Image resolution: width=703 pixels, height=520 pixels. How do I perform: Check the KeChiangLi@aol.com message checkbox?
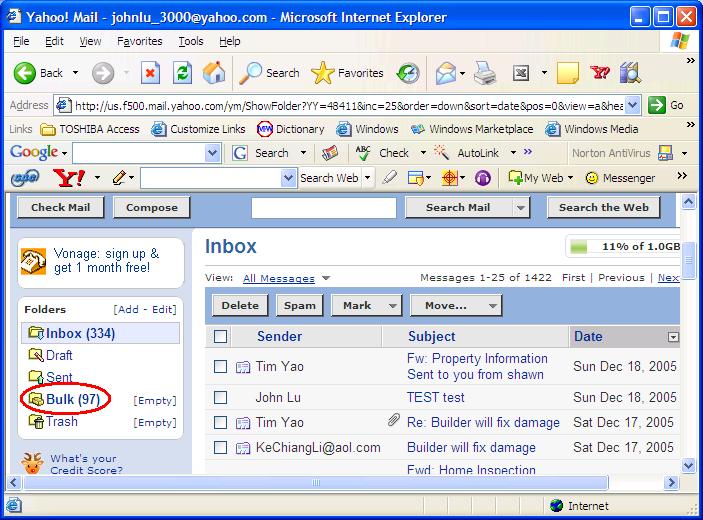221,447
